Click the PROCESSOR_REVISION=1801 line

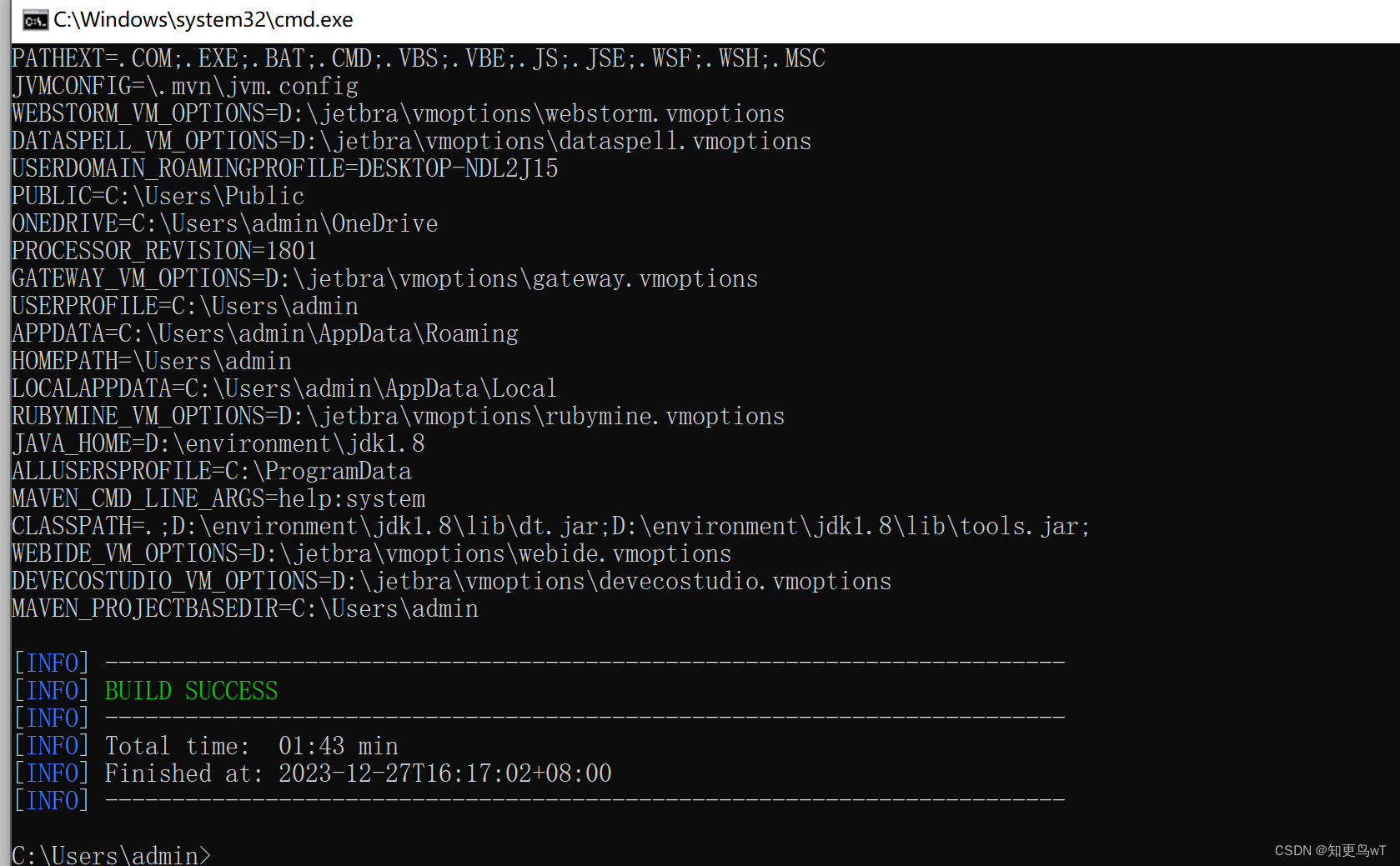164,251
